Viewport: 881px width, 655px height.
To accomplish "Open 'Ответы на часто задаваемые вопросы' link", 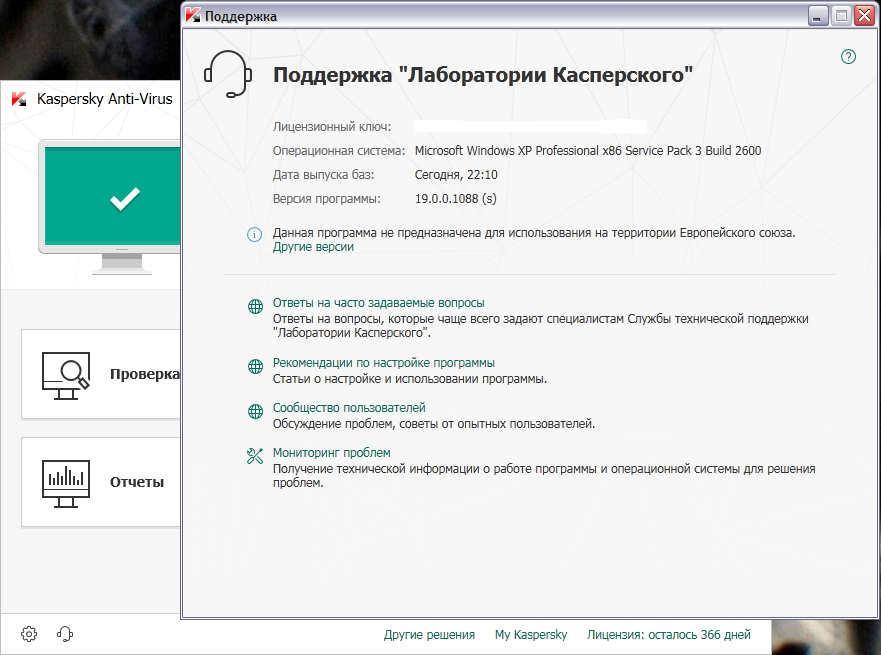I will pyautogui.click(x=379, y=303).
